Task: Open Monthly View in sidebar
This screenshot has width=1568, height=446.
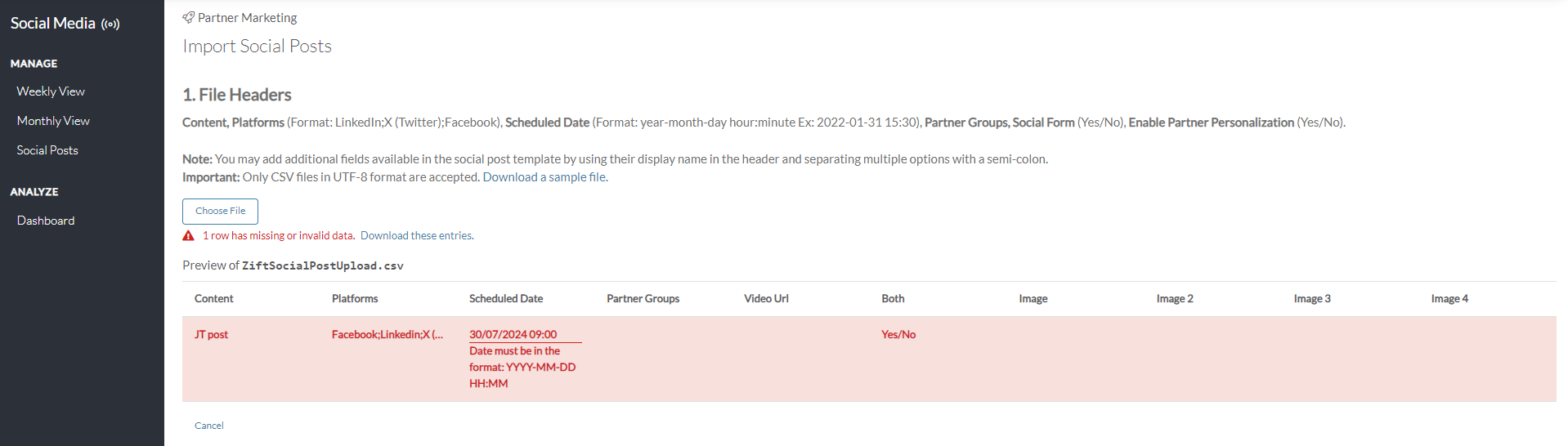Action: tap(53, 121)
